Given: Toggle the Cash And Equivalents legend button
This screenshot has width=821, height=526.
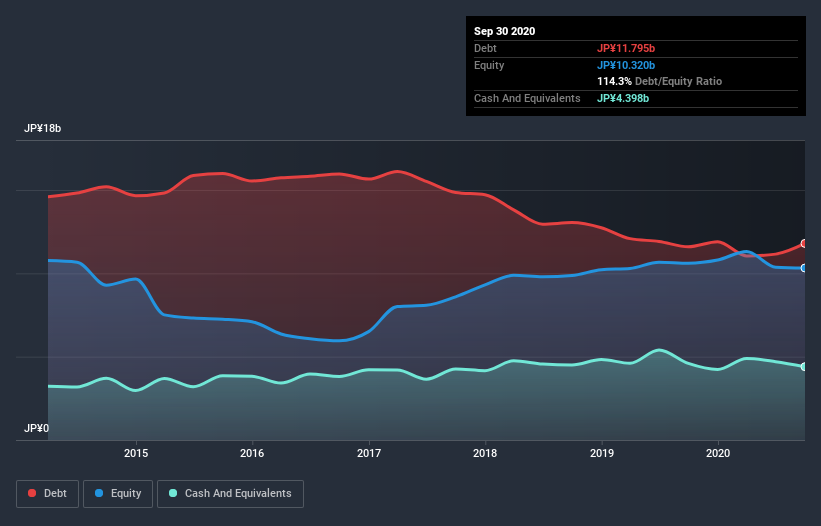Looking at the screenshot, I should pos(230,494).
